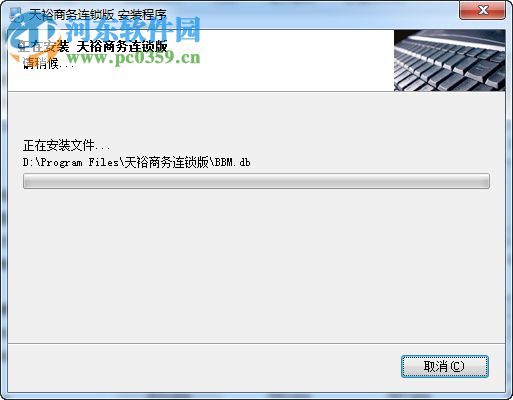The height and width of the screenshot is (400, 513).
Task: Click the www.pc0359.cn watermark URL
Action: click(x=133, y=58)
